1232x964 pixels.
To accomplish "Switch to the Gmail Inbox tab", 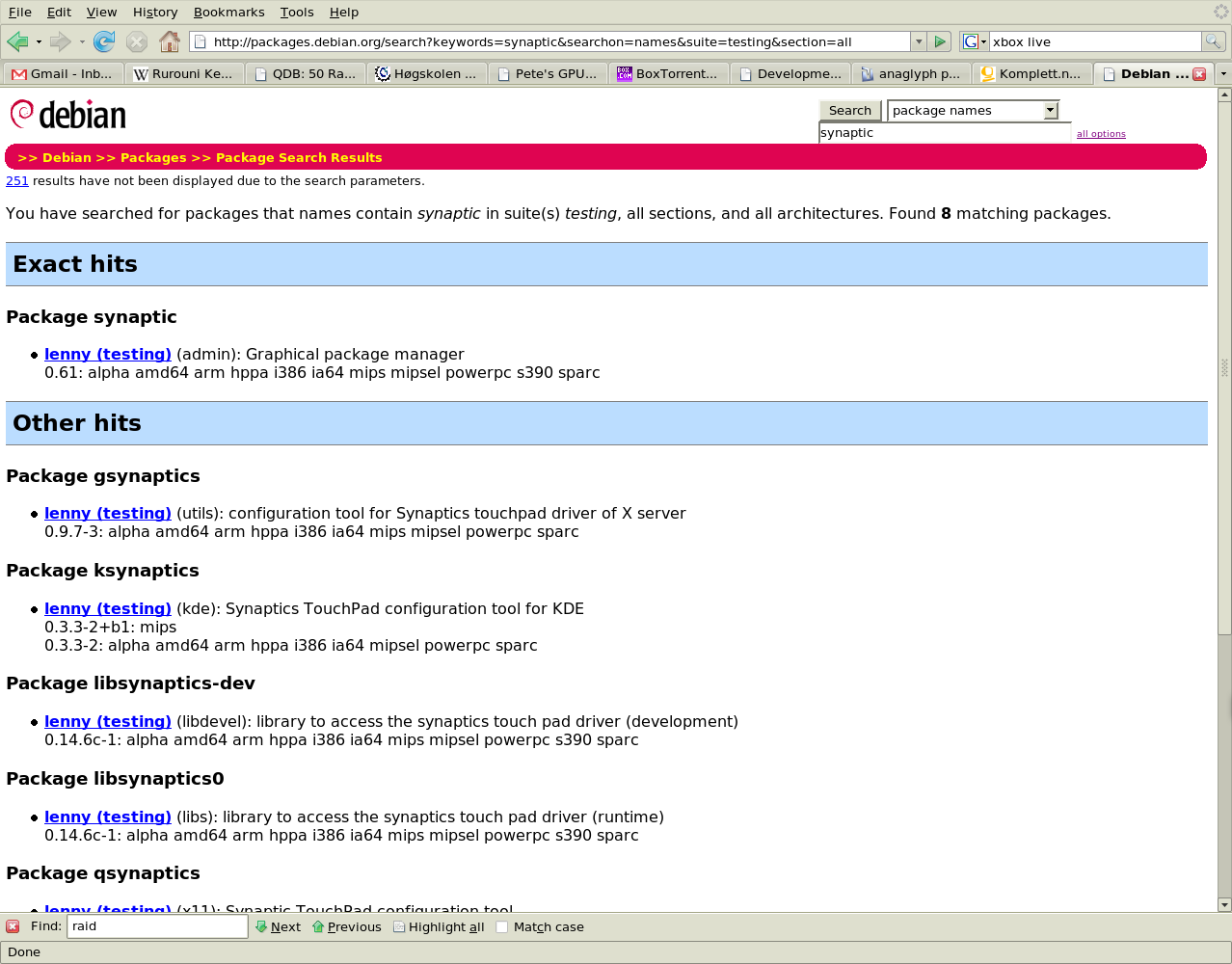I will coord(64,74).
